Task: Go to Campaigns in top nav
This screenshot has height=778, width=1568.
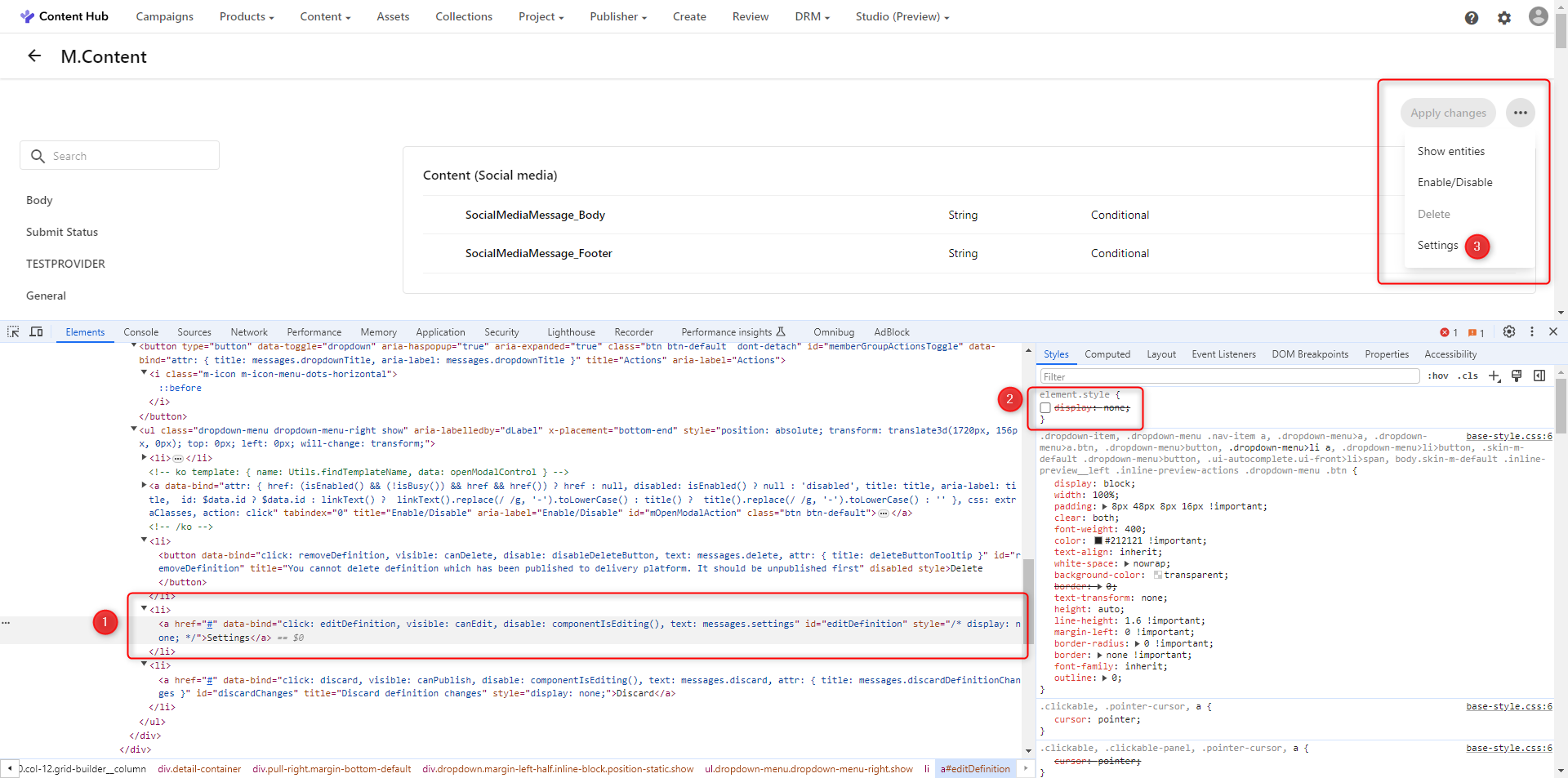Action: click(x=164, y=16)
